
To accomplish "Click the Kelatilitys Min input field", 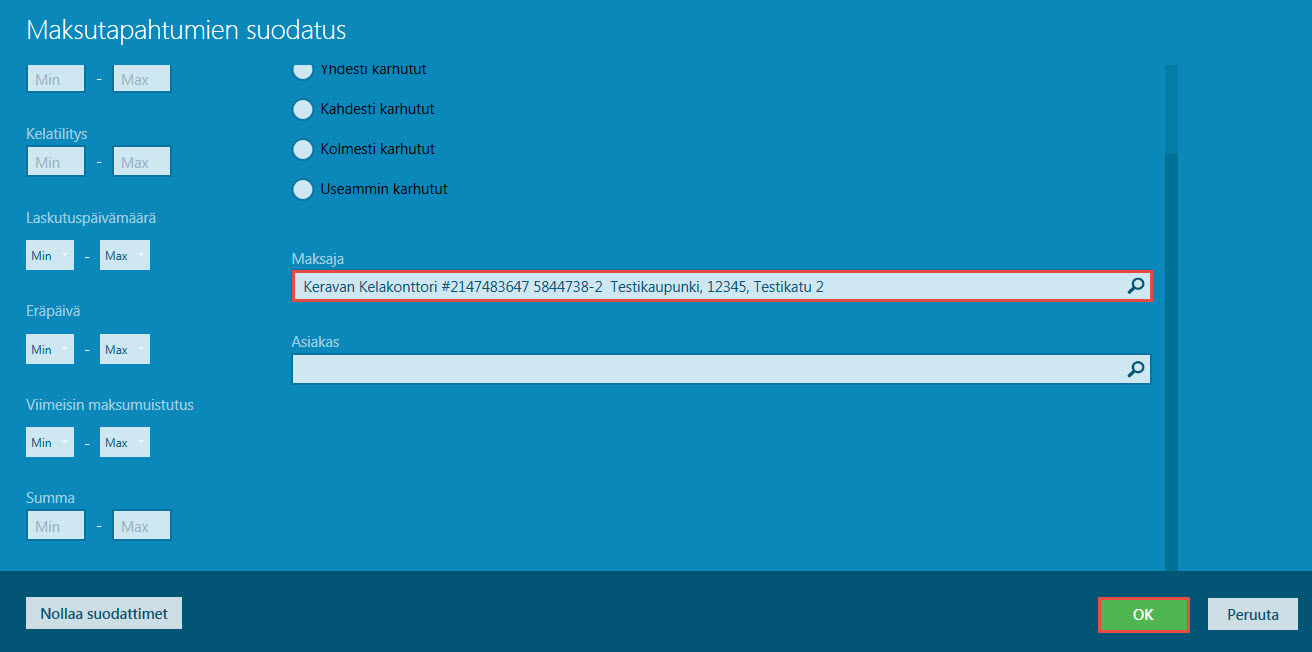I will tap(55, 162).
